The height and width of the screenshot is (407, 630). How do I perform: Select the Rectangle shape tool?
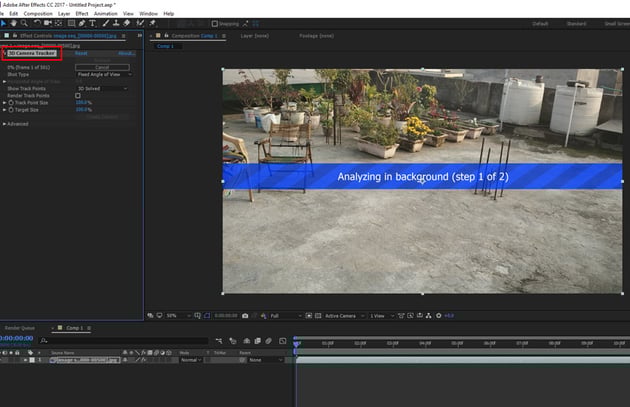point(72,23)
